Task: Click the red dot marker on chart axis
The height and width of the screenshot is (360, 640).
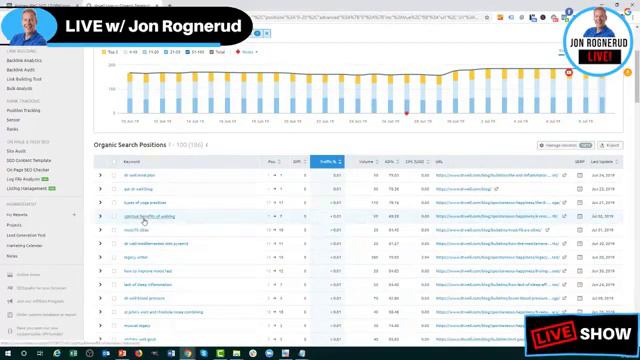Action: coord(406,113)
